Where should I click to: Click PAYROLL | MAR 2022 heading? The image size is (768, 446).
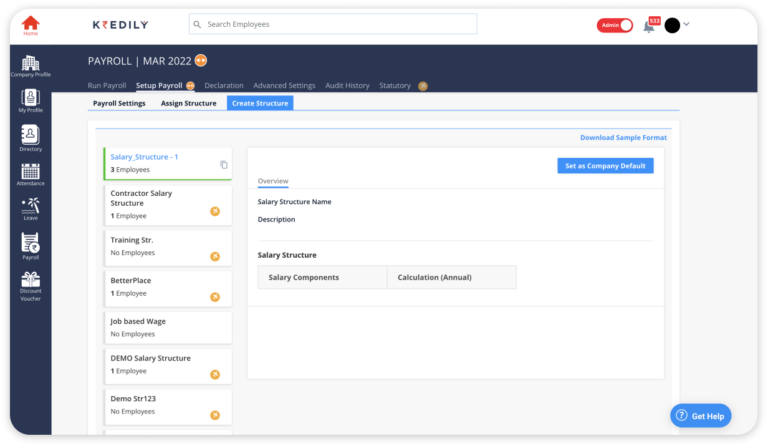140,61
